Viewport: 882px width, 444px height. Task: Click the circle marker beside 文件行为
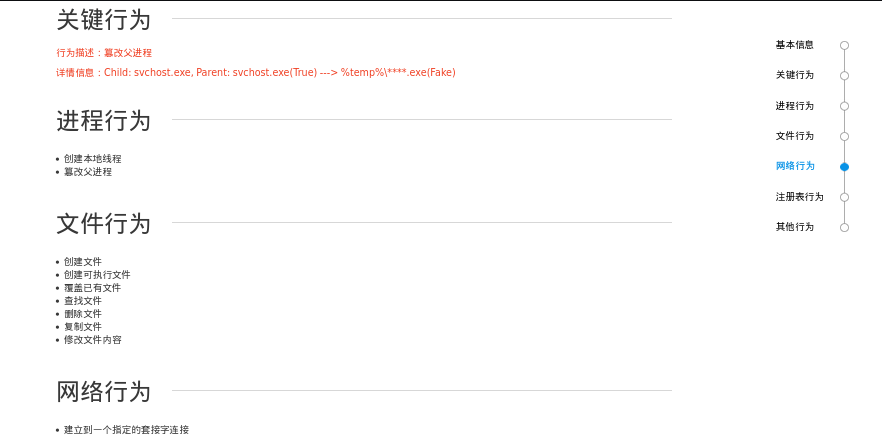click(844, 136)
